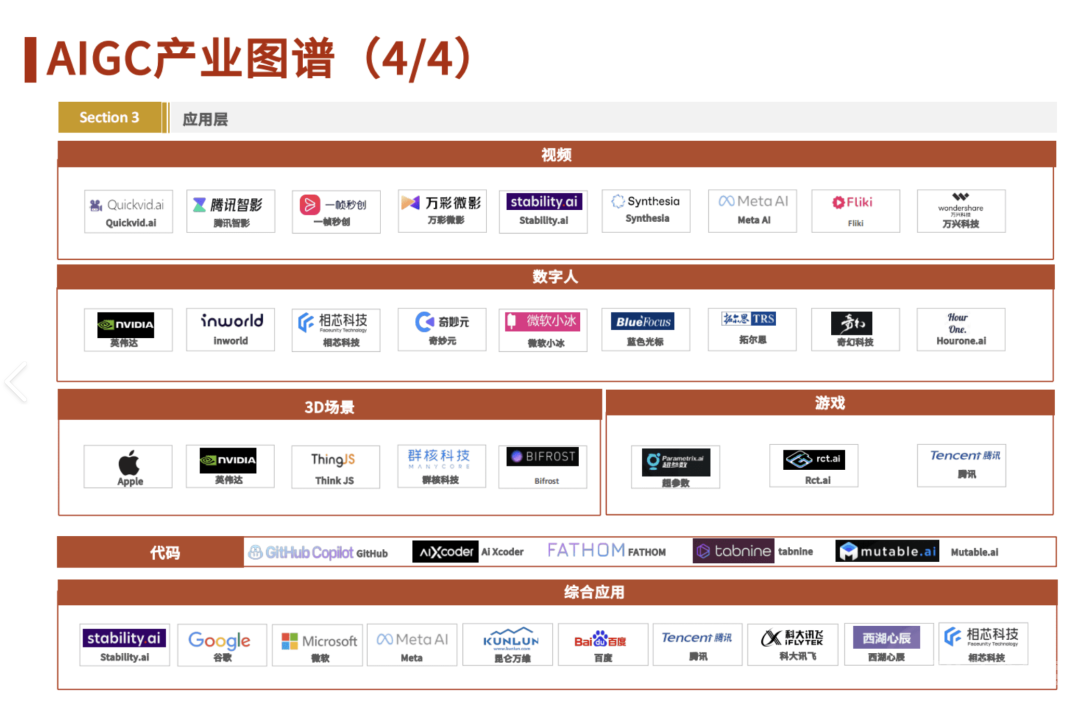Open the 奇妙元 logo card
This screenshot has width=1080, height=705.
click(442, 330)
